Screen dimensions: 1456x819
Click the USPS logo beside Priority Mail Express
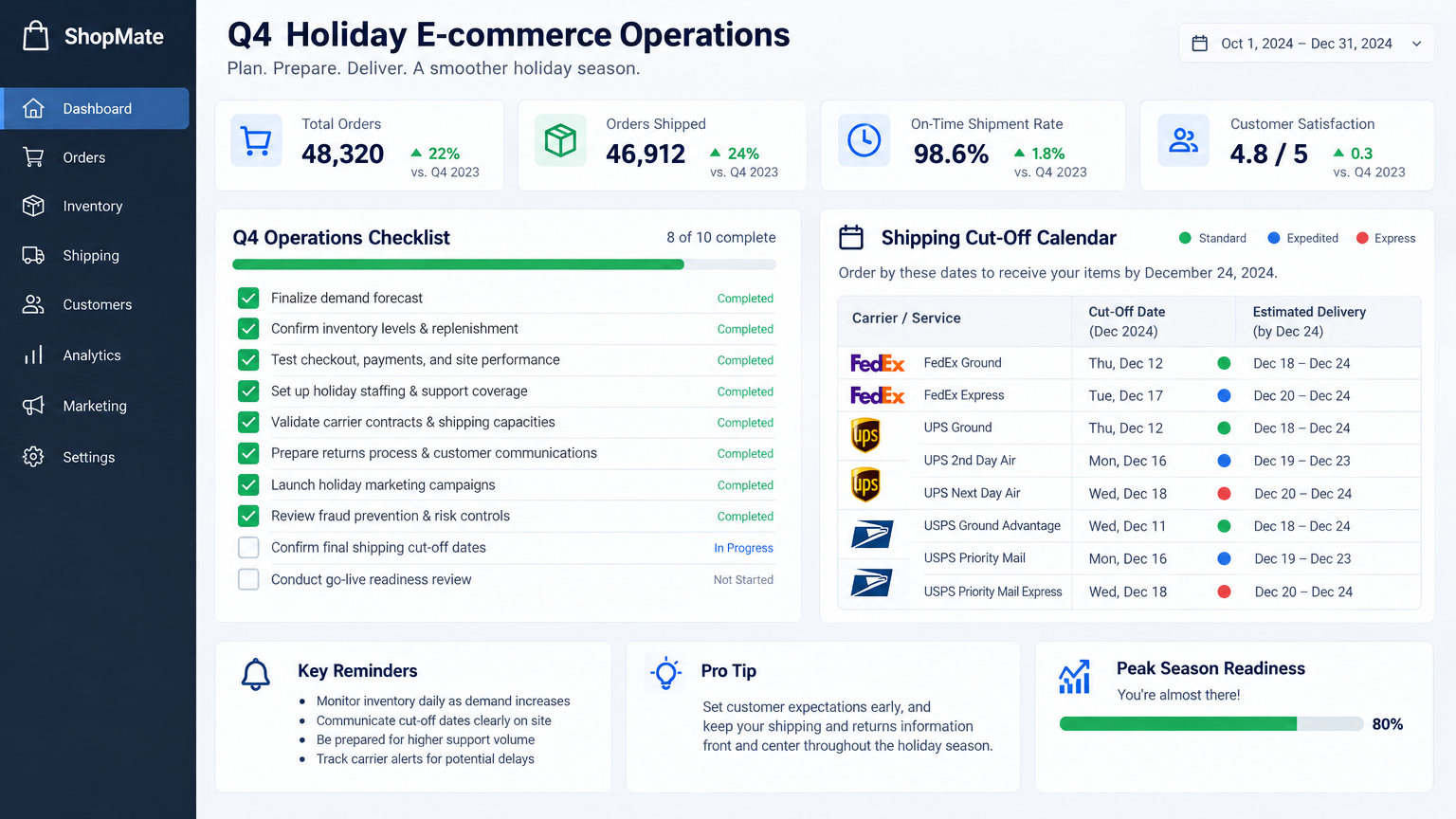[x=871, y=583]
